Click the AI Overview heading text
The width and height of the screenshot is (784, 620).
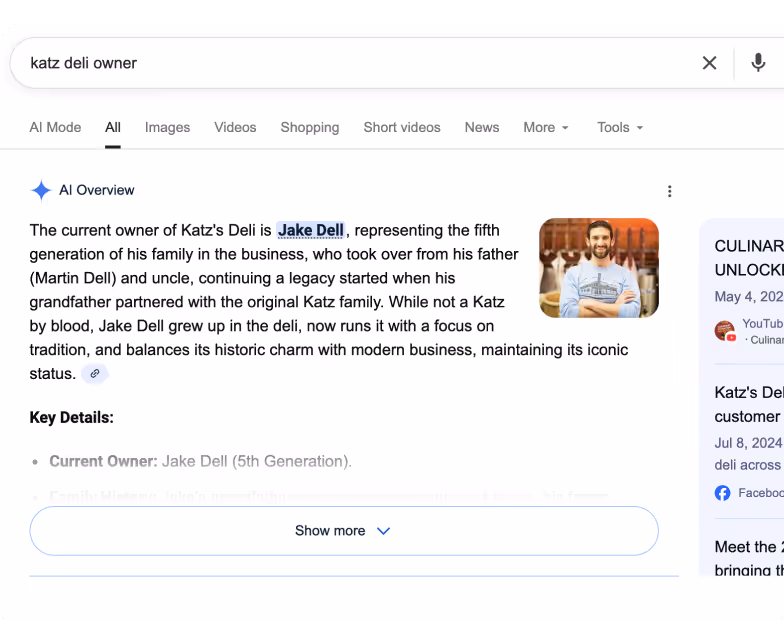pyautogui.click(x=96, y=190)
